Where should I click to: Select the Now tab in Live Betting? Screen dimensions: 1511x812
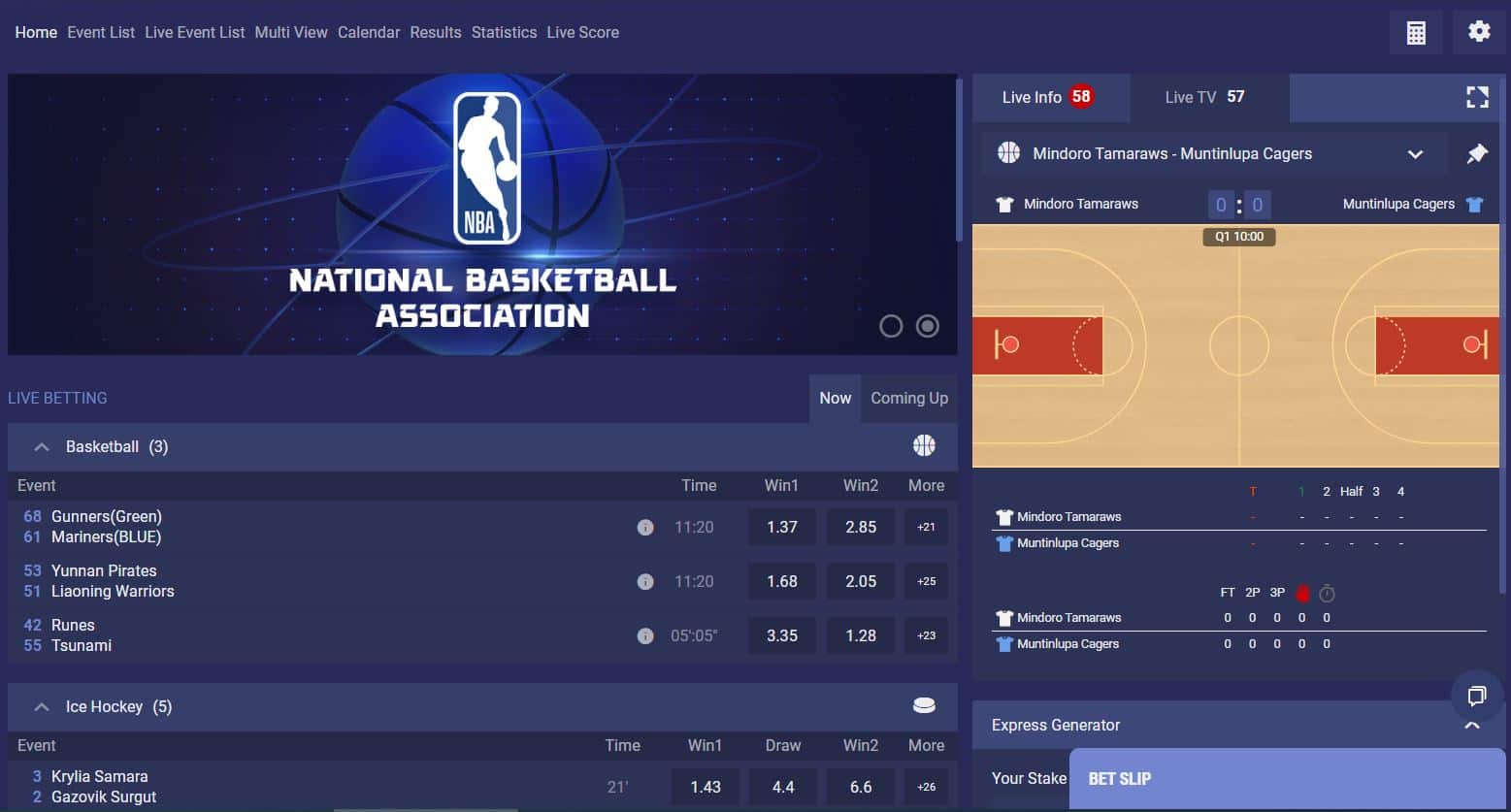click(835, 398)
